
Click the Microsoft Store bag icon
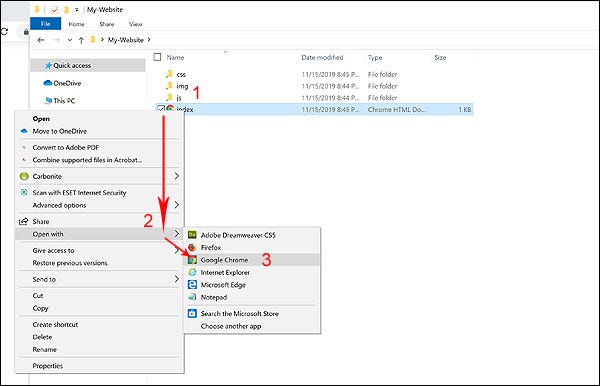(x=192, y=314)
